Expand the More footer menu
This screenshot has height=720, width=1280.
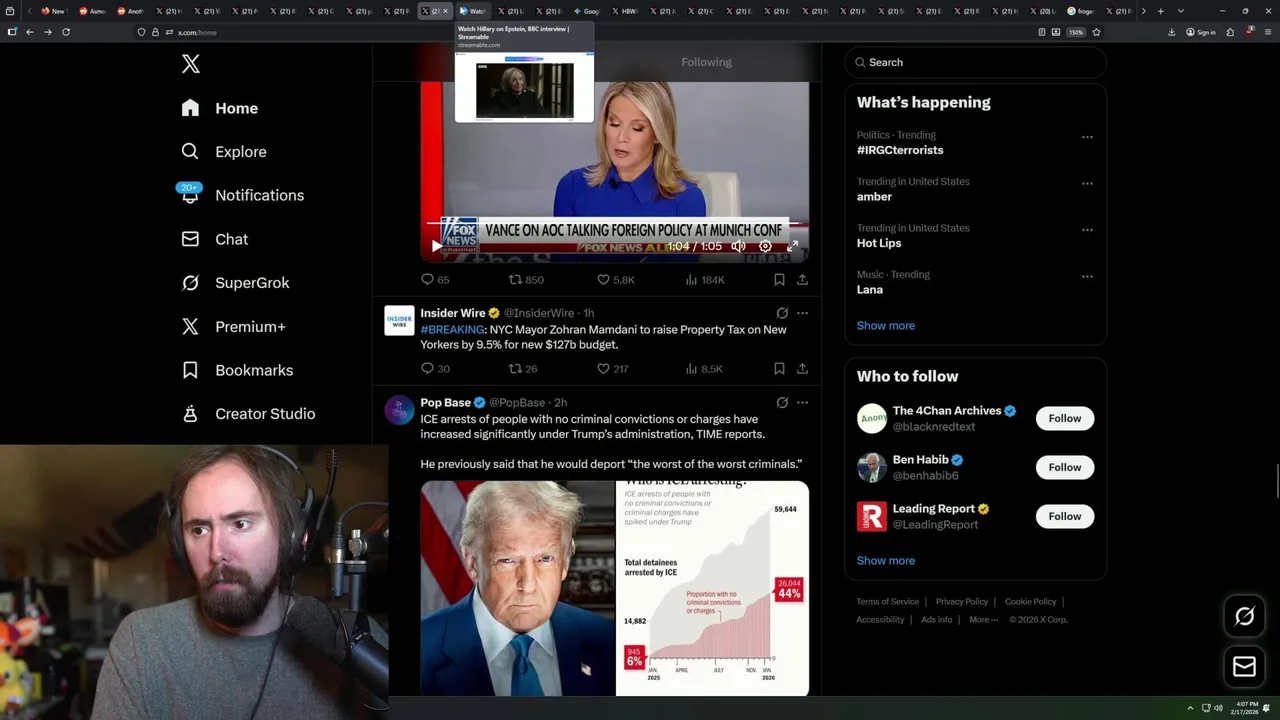984,620
